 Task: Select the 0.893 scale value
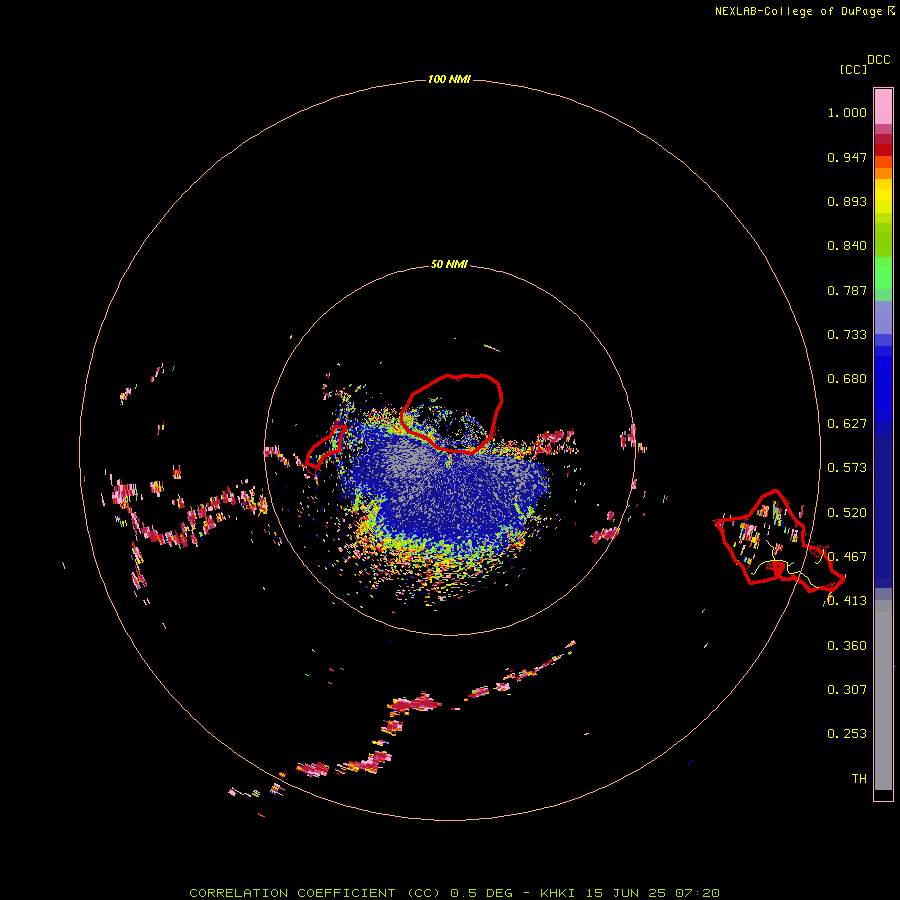click(x=847, y=201)
